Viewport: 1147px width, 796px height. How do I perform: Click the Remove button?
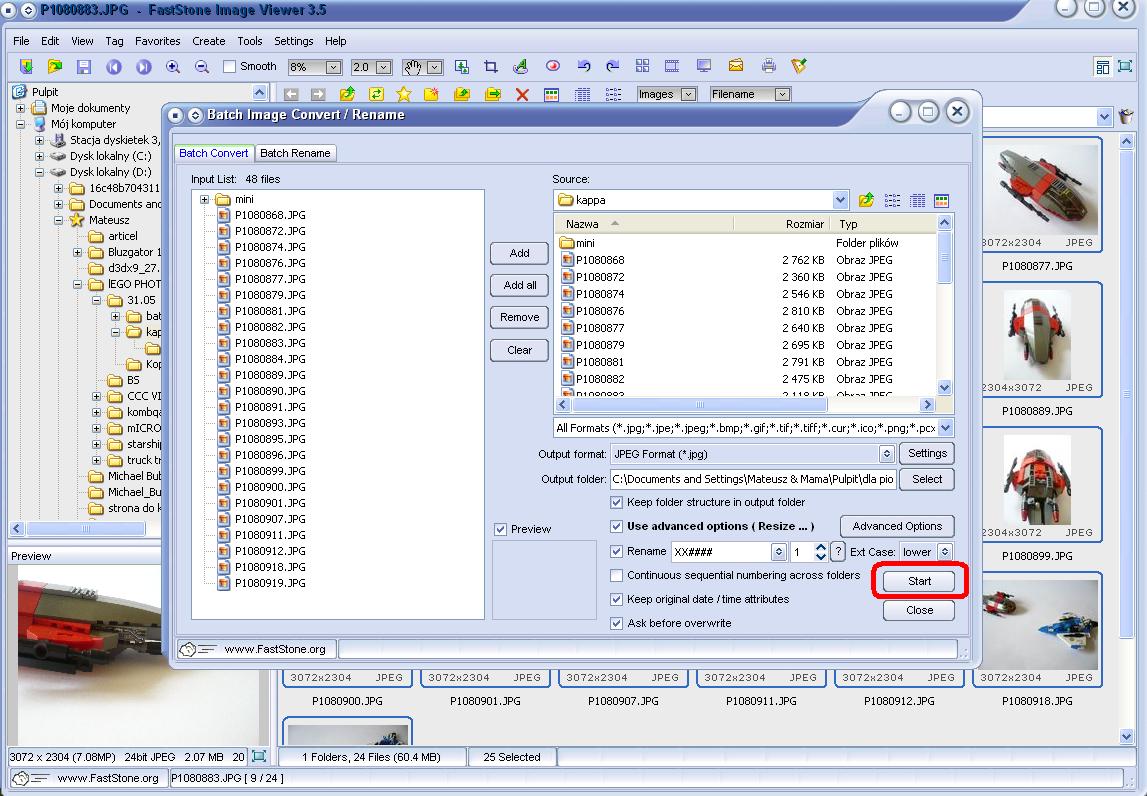519,318
